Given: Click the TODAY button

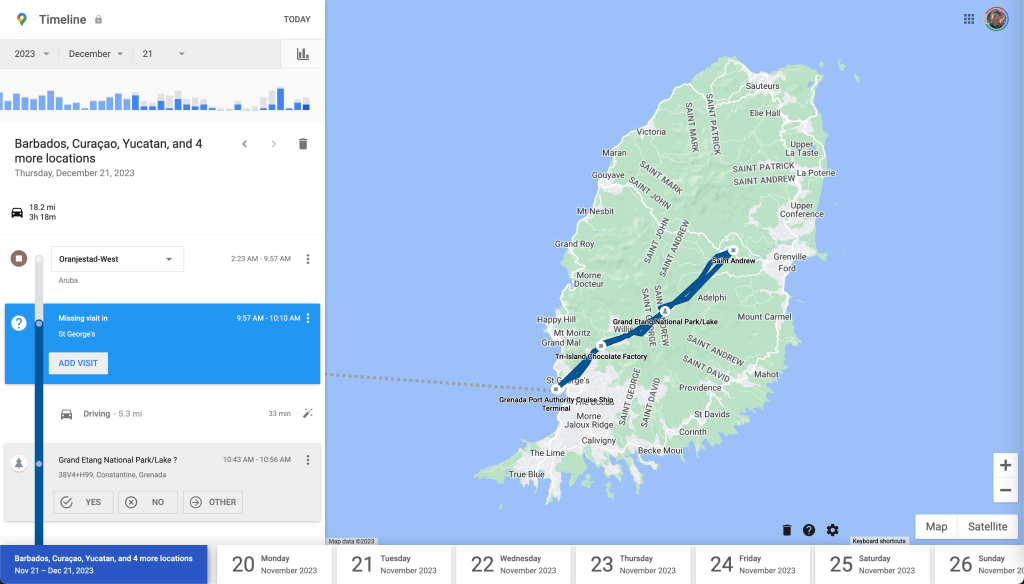Looking at the screenshot, I should coord(296,19).
